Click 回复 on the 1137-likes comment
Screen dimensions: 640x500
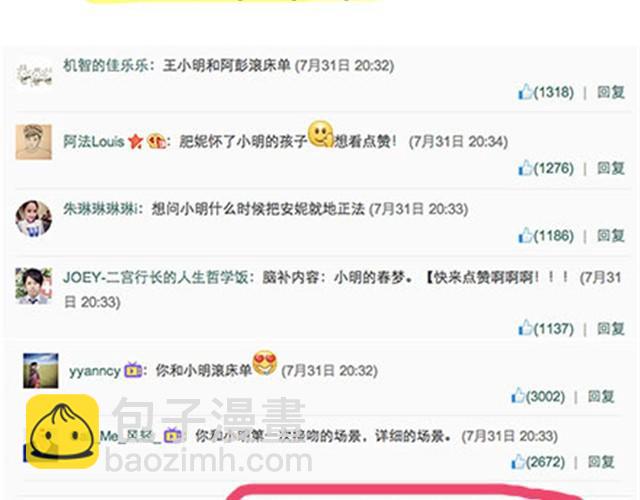611,328
